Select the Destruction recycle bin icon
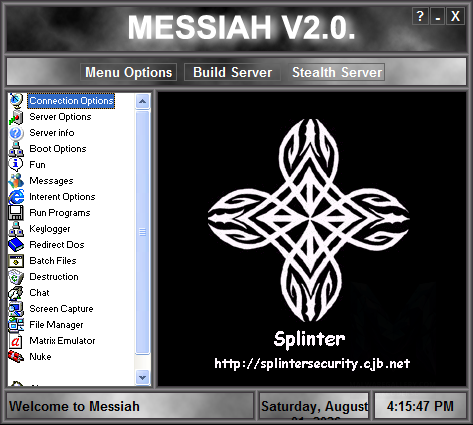The image size is (473, 425). [16, 277]
